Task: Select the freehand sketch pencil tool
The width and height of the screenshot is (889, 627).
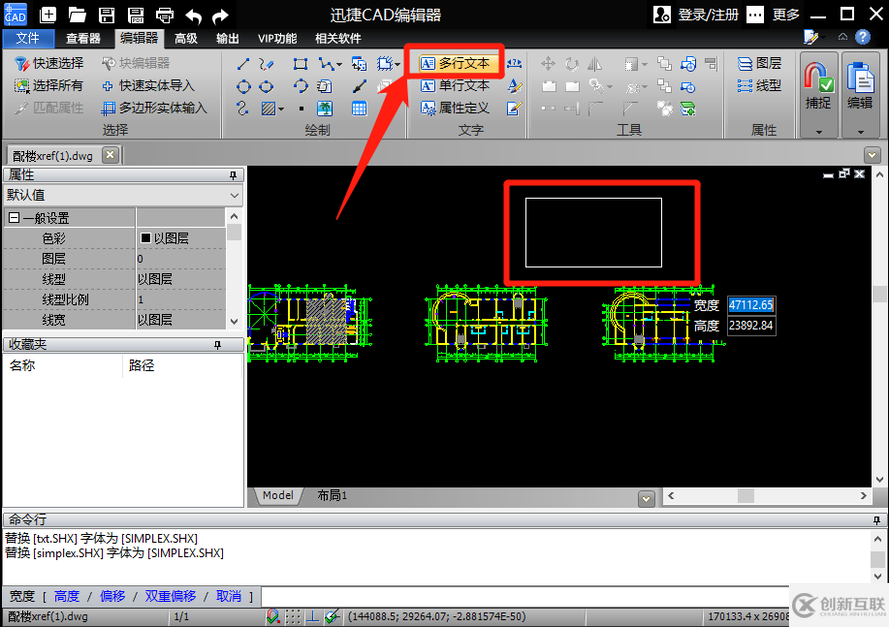Action: tap(266, 63)
